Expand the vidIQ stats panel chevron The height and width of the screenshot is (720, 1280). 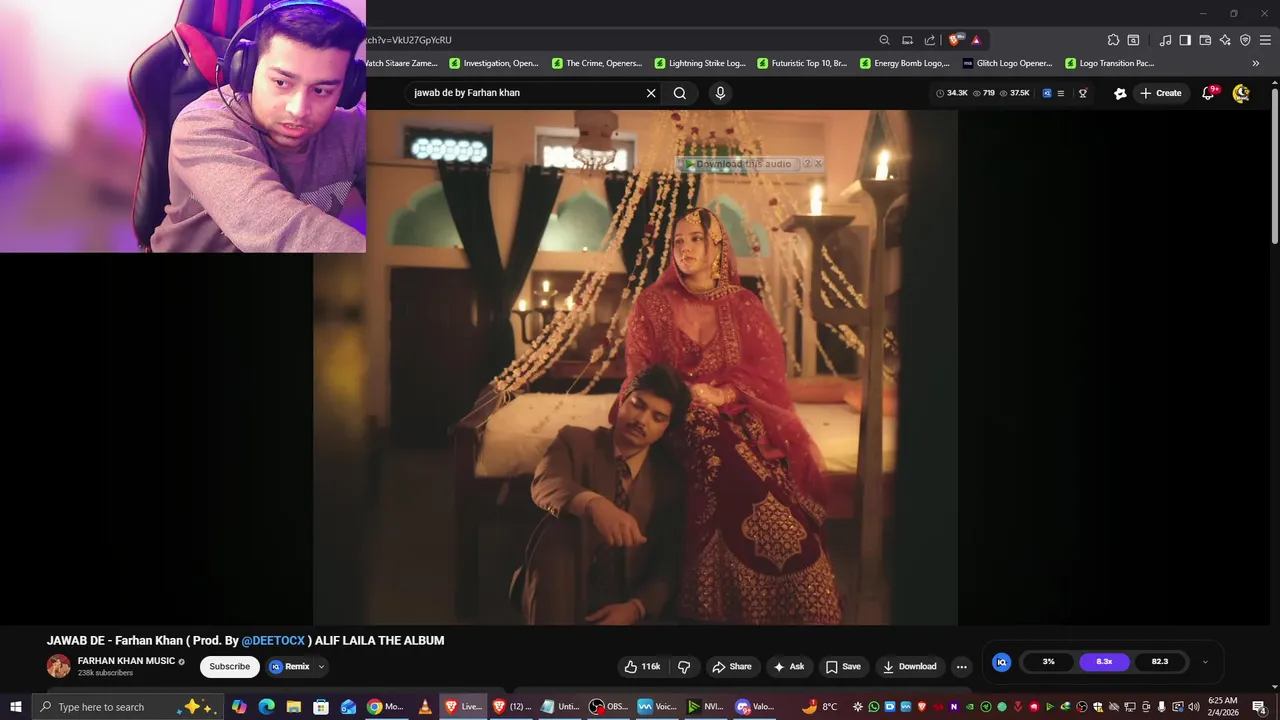(x=1205, y=662)
